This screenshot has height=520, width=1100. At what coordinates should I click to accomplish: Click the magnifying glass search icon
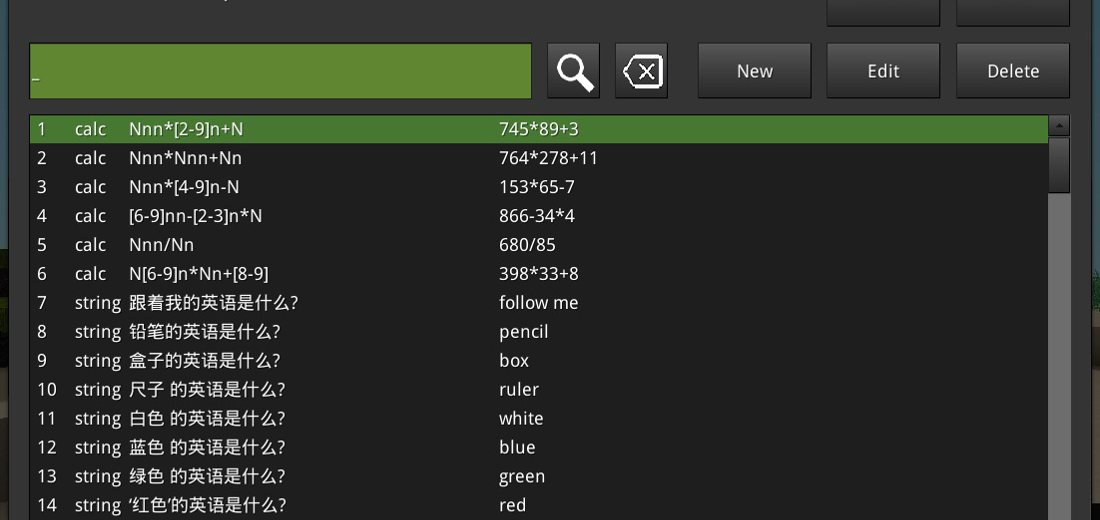click(x=574, y=71)
